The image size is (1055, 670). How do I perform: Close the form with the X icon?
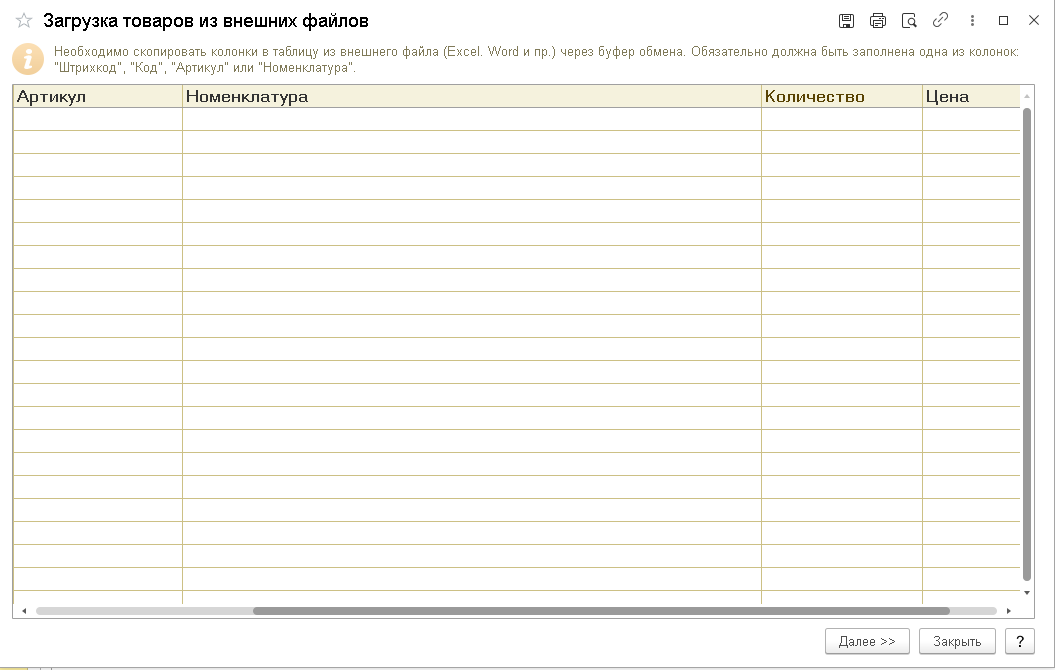[1033, 21]
